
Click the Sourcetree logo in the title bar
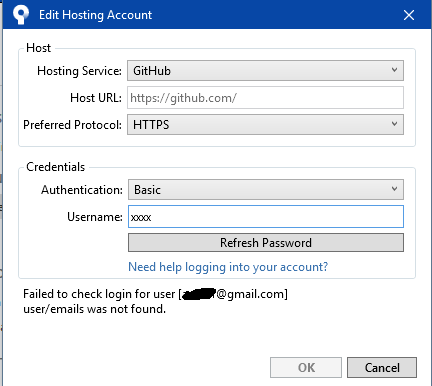click(21, 15)
